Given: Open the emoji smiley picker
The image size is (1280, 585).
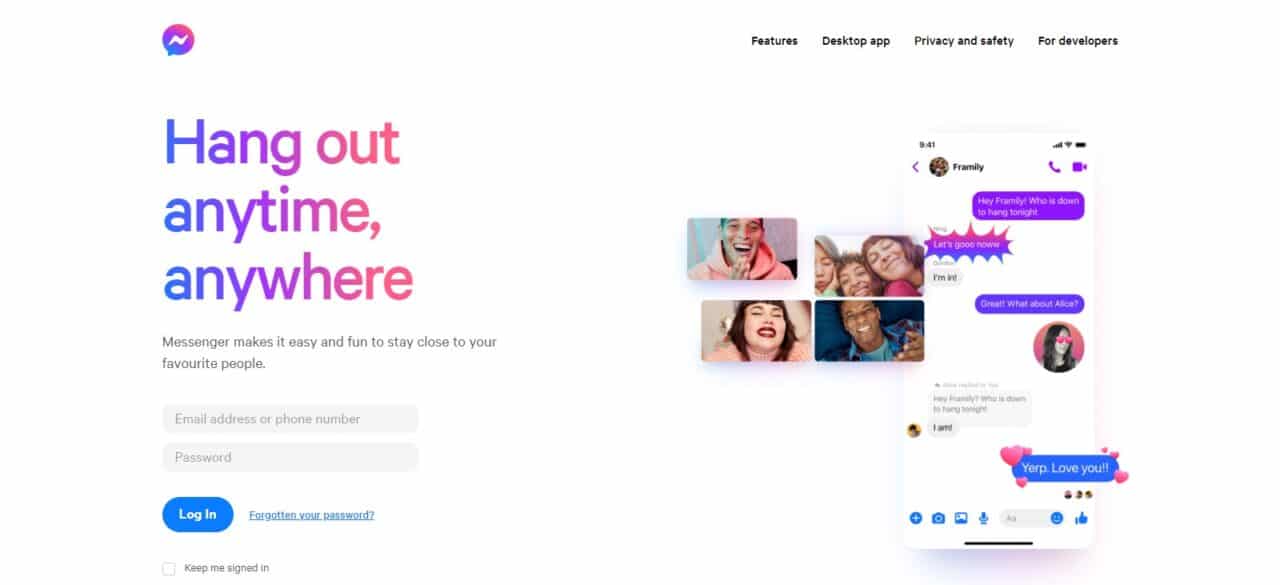Looking at the screenshot, I should [1057, 518].
